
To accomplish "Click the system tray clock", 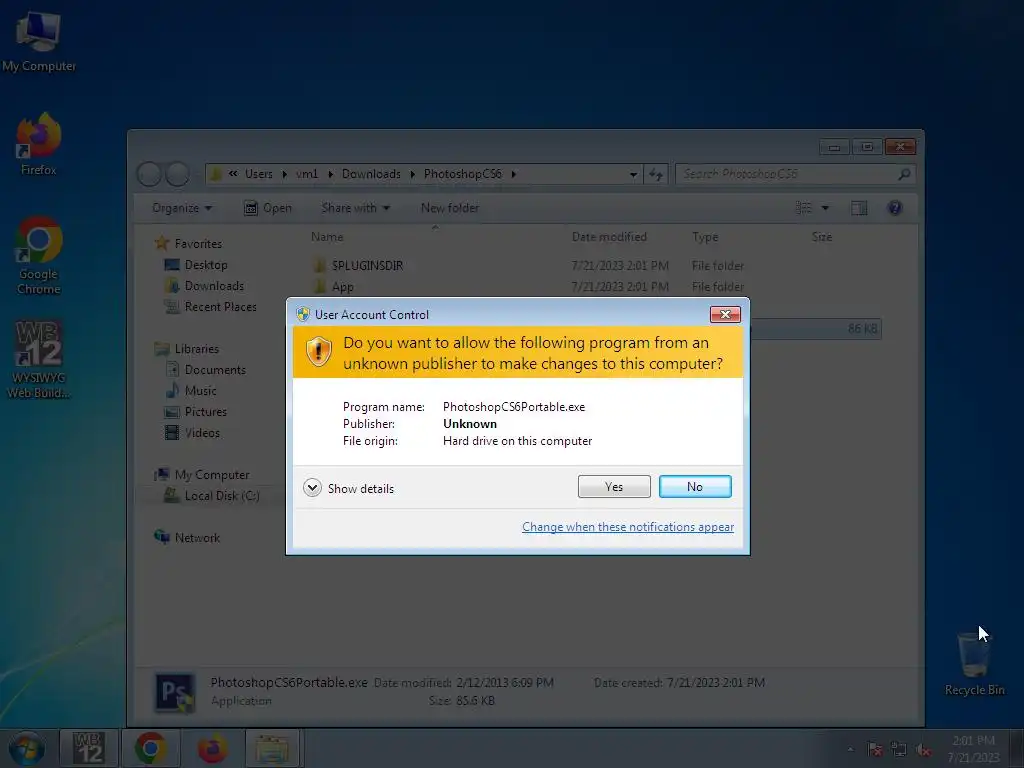I will [973, 748].
